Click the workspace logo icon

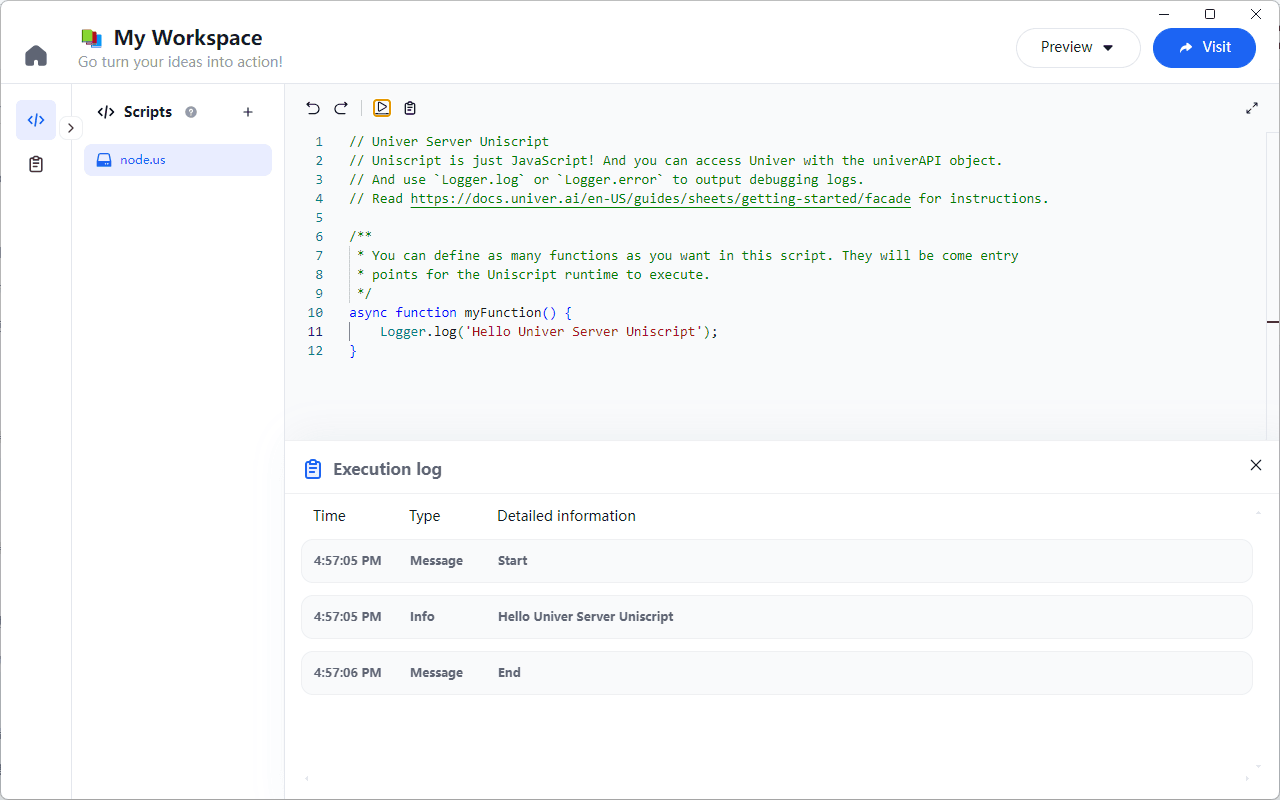pos(92,38)
